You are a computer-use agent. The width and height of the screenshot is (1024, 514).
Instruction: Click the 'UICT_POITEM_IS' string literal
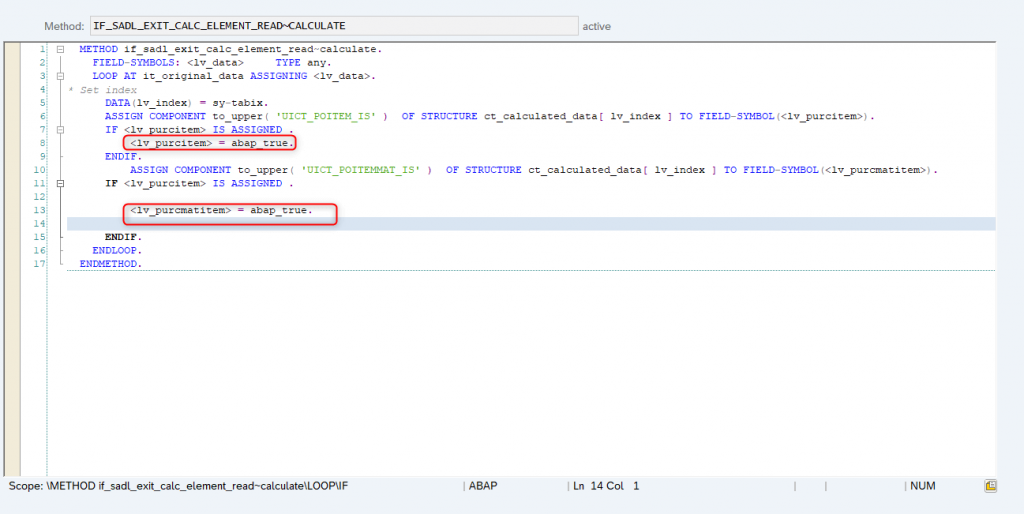click(325, 116)
